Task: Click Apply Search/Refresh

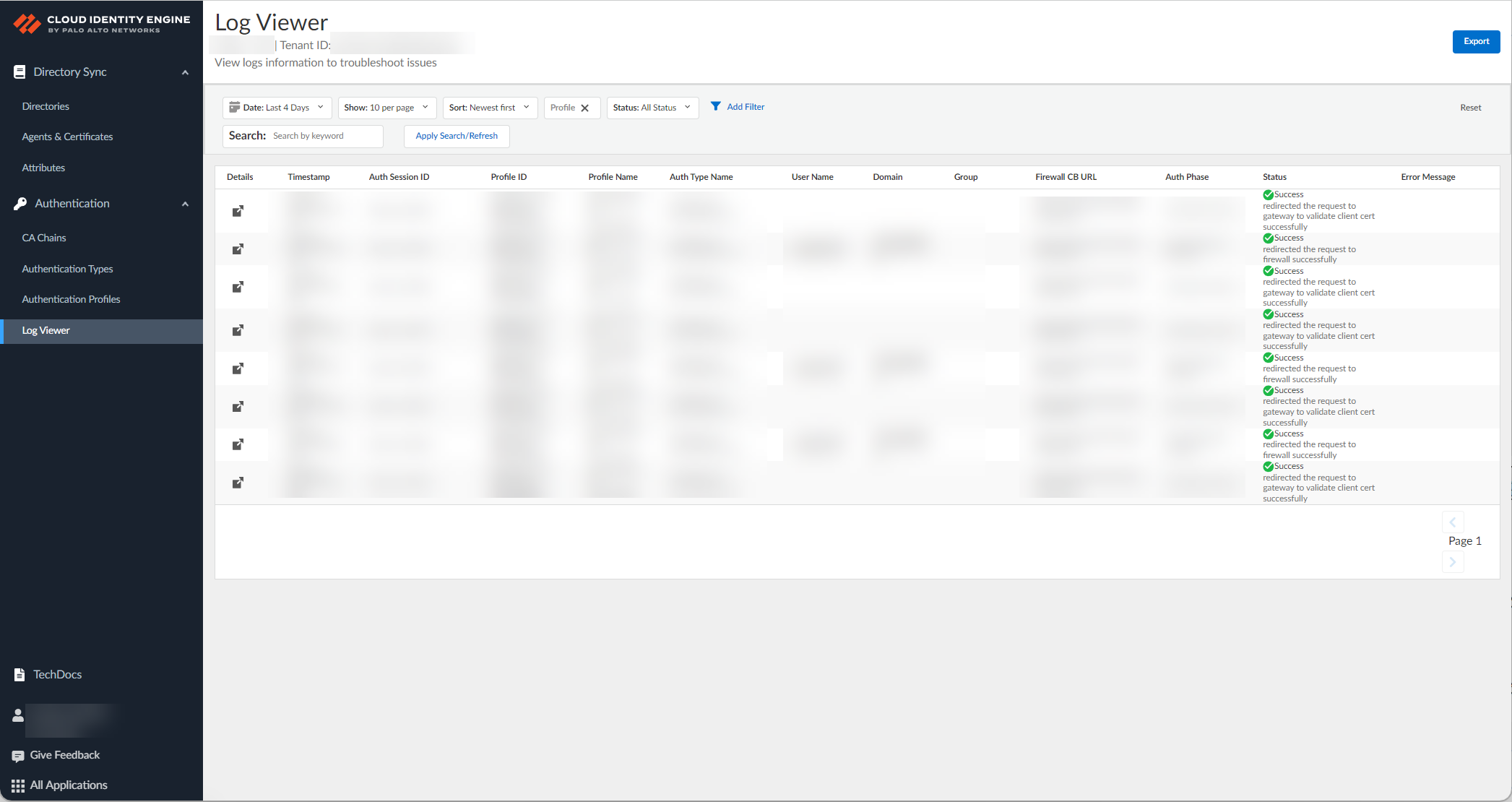Action: coord(456,136)
